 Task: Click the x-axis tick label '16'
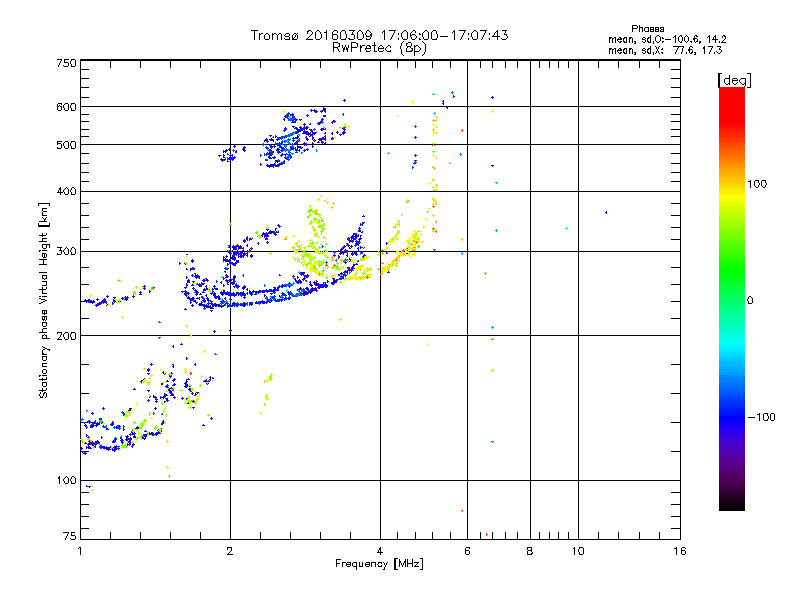point(680,551)
